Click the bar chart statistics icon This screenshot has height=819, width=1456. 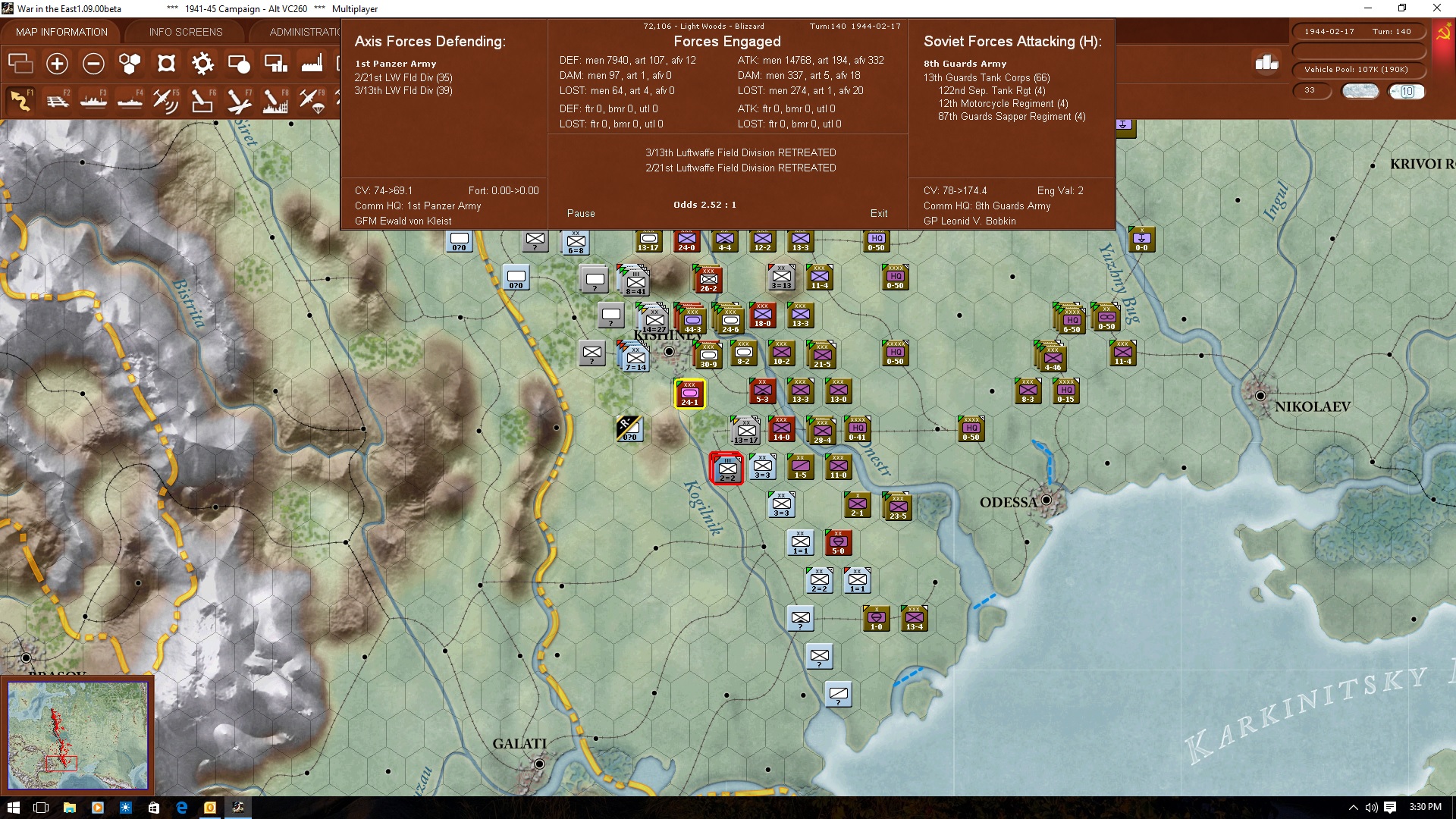coord(1266,63)
